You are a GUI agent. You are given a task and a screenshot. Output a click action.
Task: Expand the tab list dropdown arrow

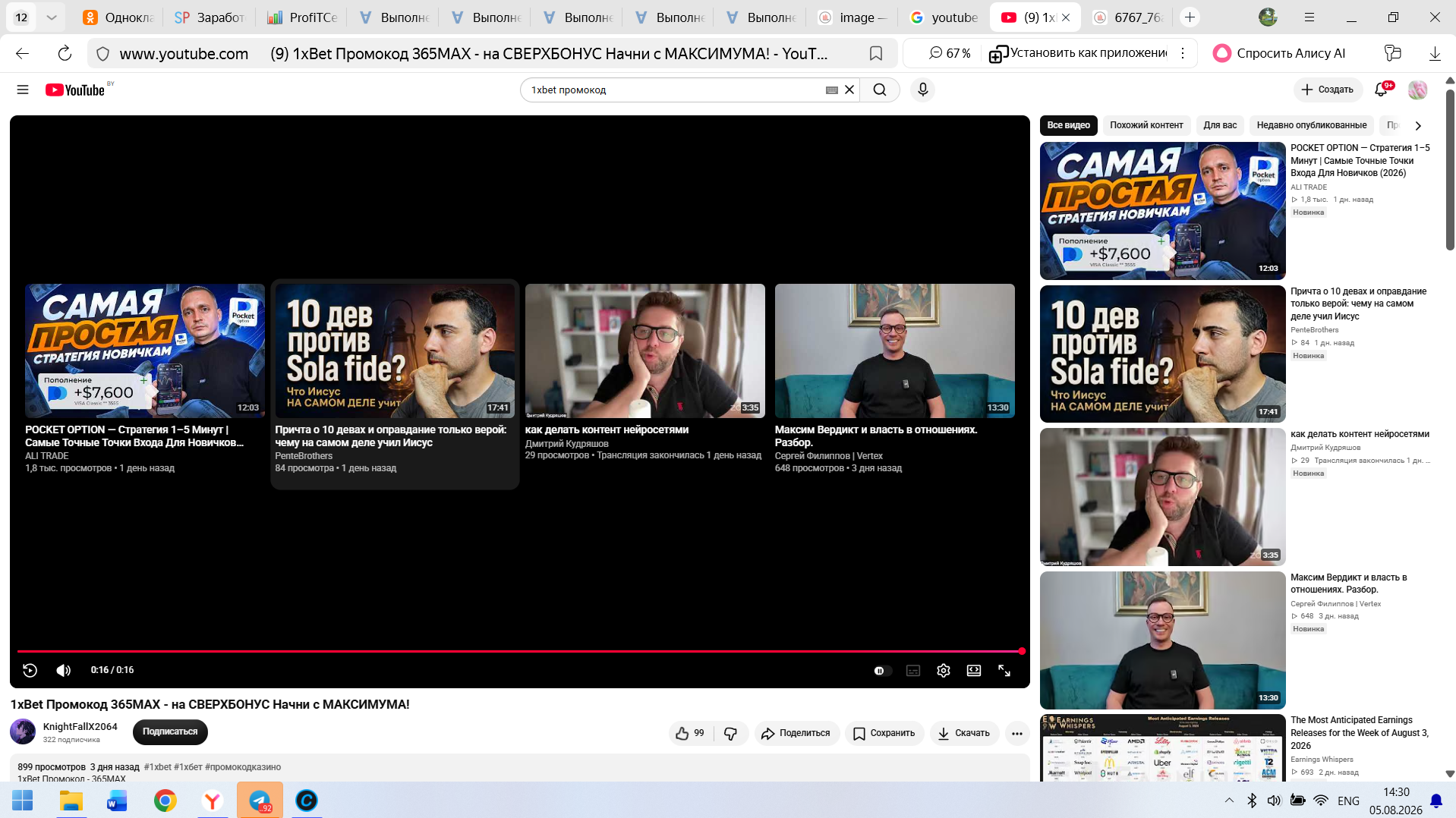(51, 17)
